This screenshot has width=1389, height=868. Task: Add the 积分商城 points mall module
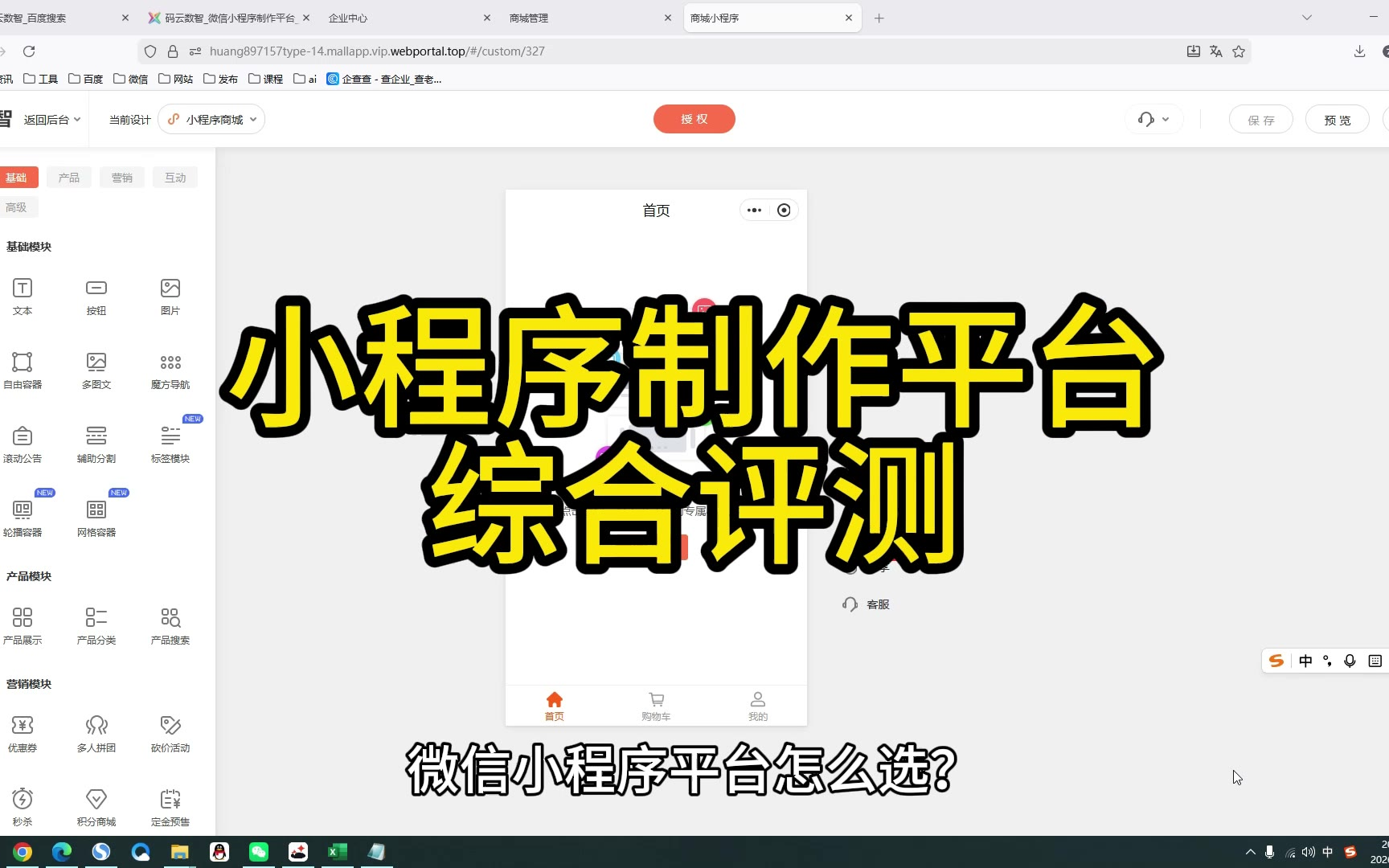point(96,808)
